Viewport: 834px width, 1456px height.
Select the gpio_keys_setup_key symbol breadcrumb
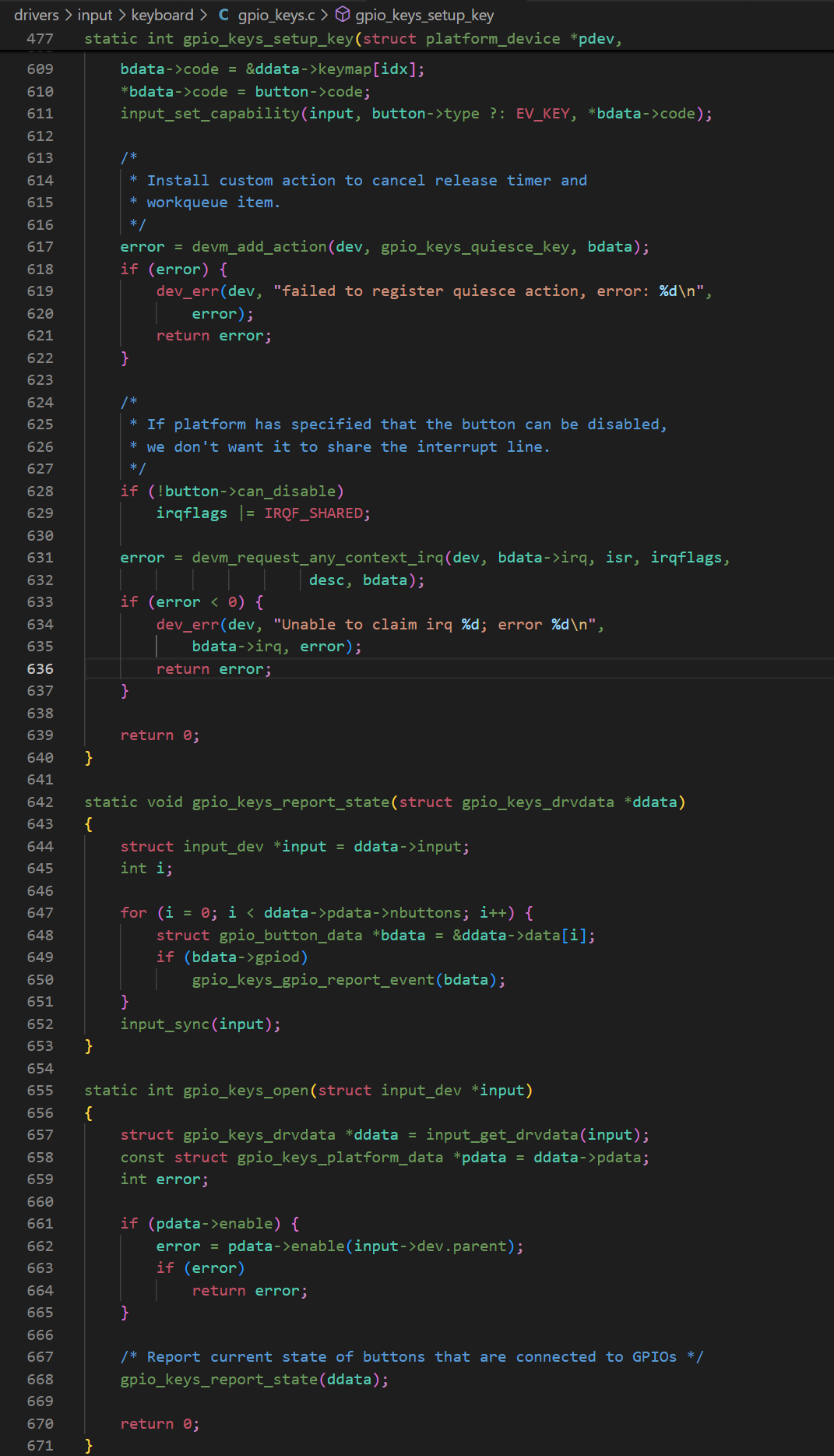424,15
